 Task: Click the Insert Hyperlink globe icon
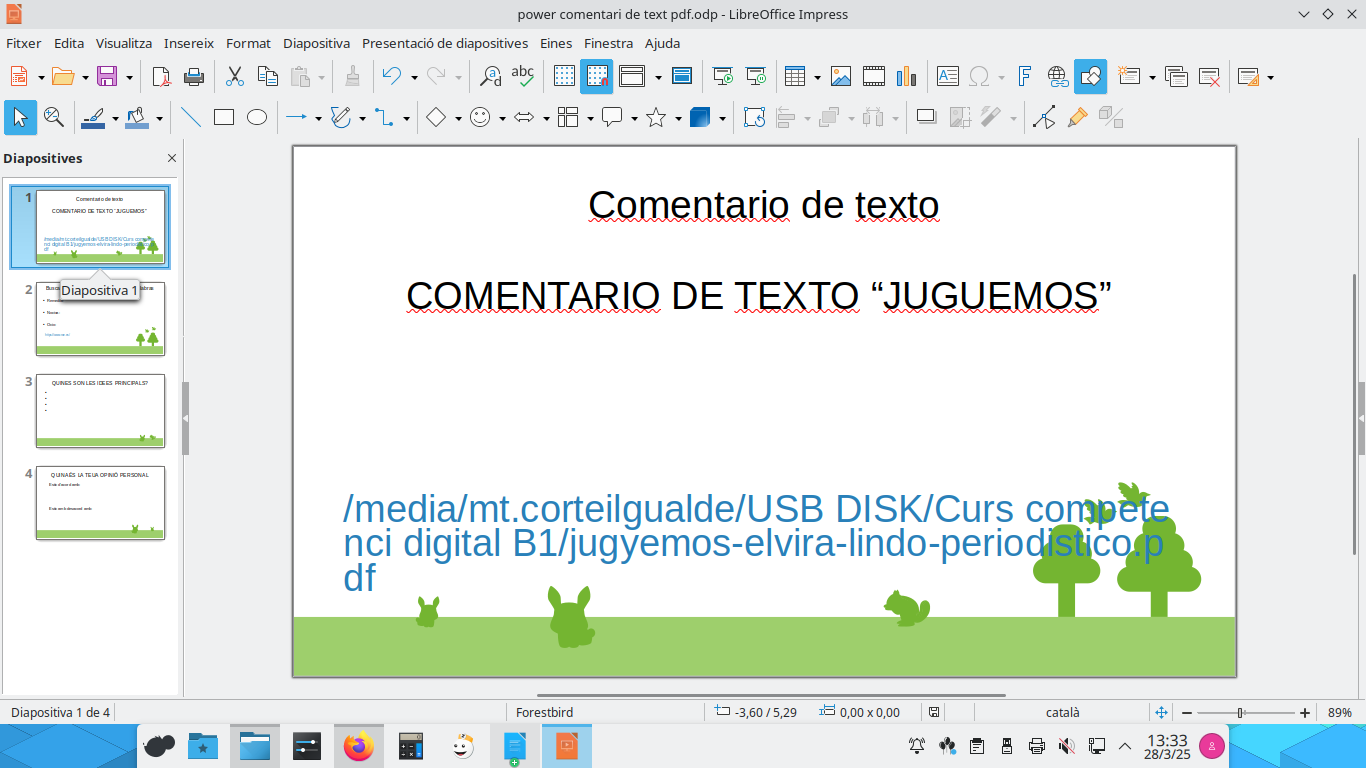[x=1058, y=76]
